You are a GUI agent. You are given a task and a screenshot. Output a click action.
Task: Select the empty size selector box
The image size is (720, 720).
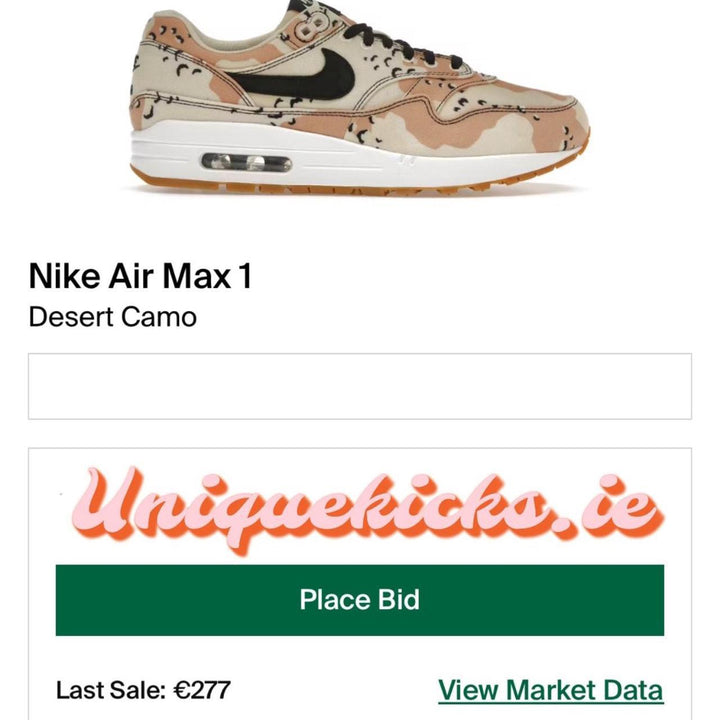(360, 386)
